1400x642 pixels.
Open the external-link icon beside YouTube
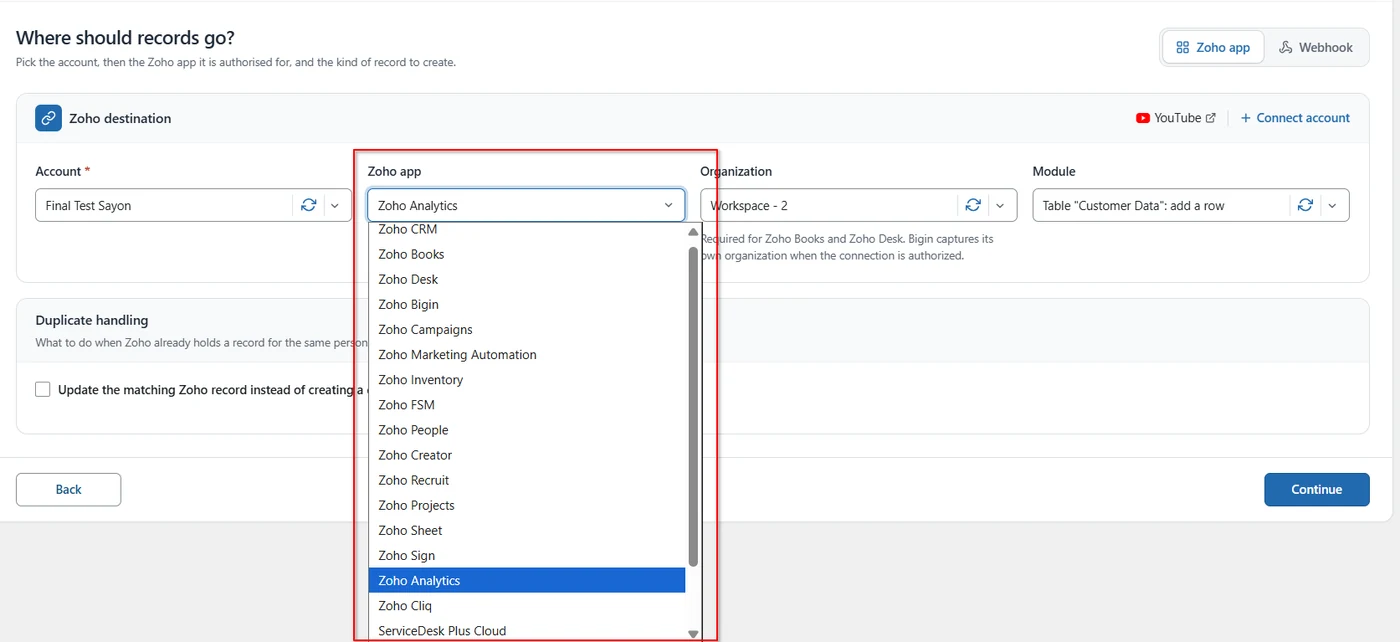click(x=1211, y=118)
